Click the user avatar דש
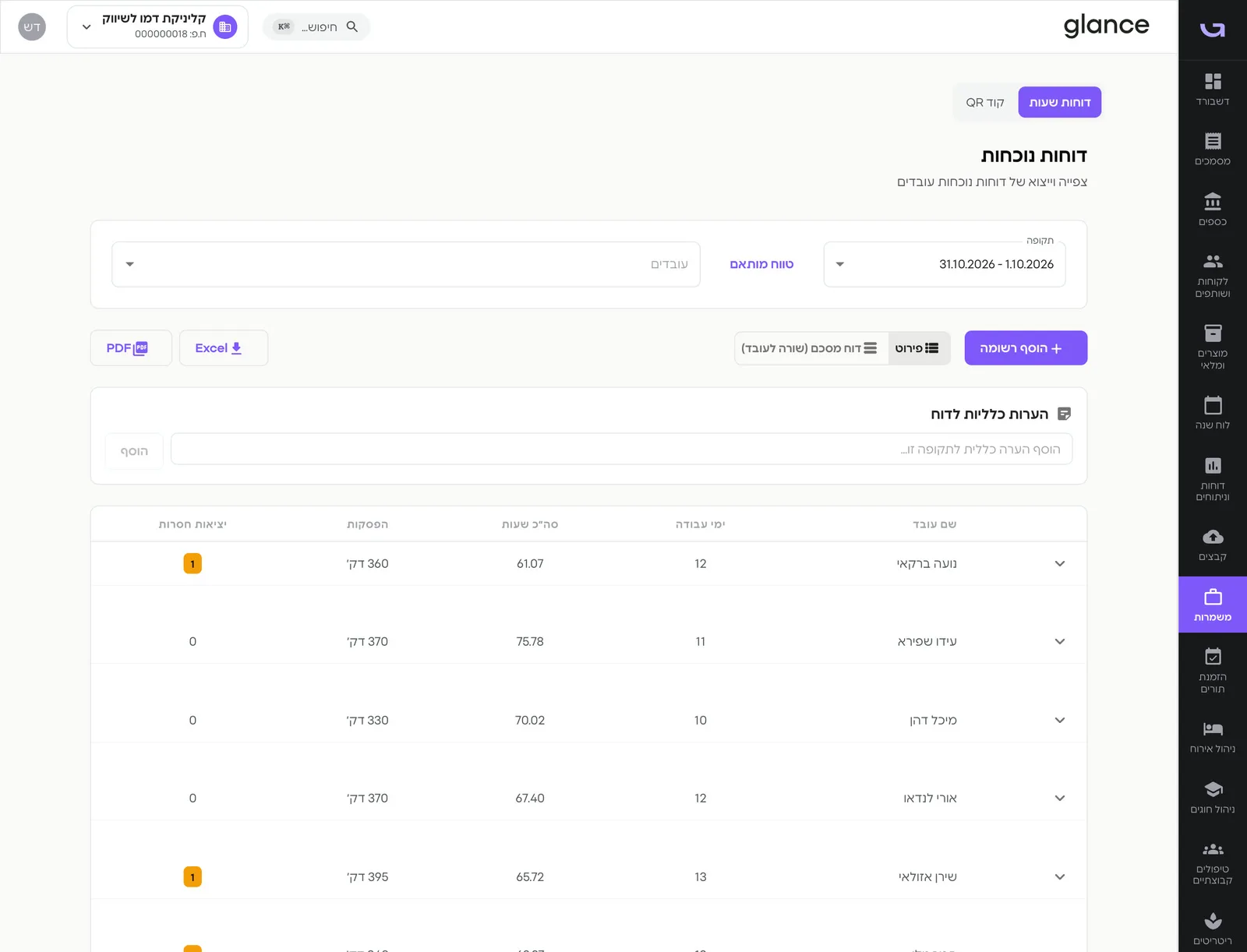The height and width of the screenshot is (952, 1247). [32, 26]
